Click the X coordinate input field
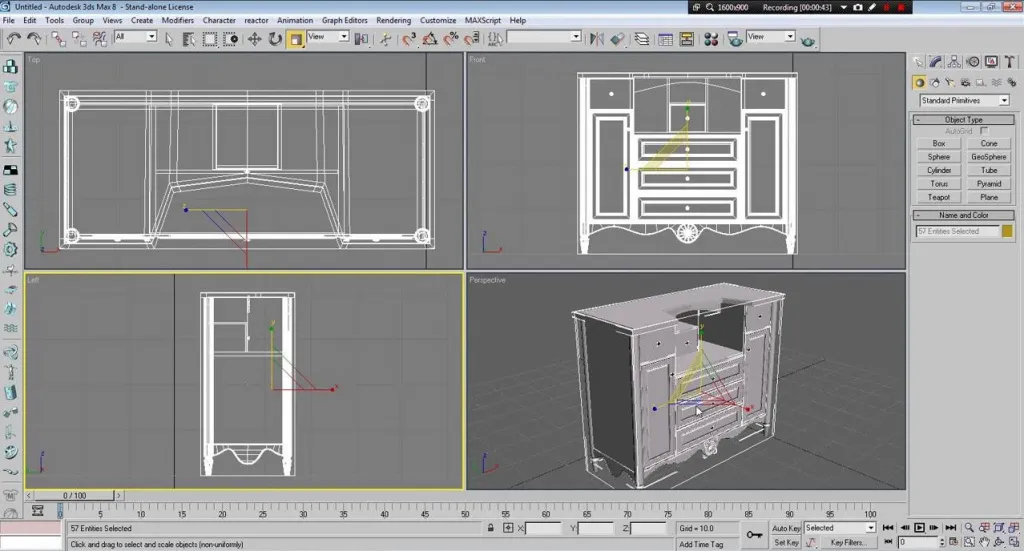The height and width of the screenshot is (551, 1024). tap(543, 528)
